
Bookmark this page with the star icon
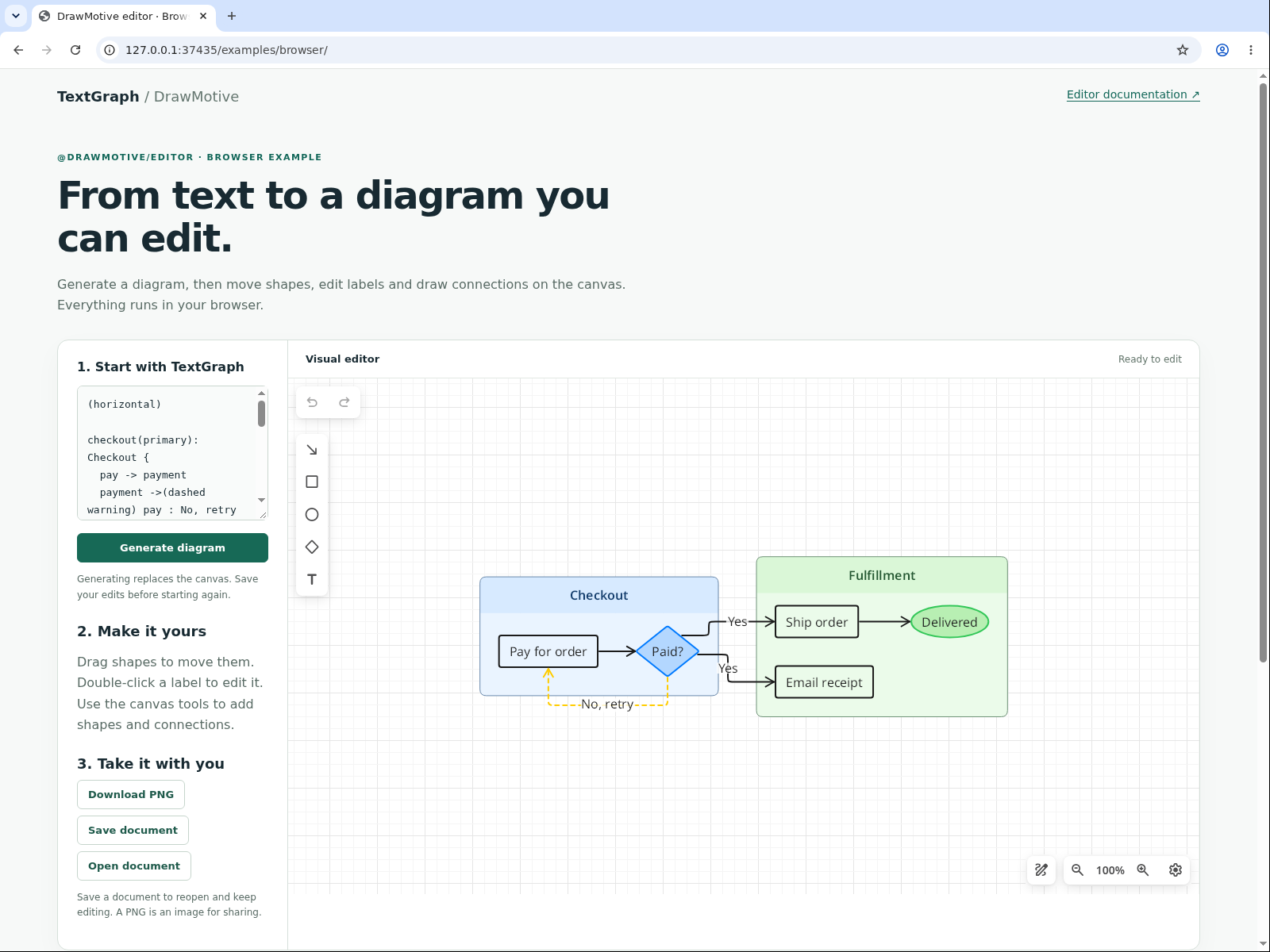(x=1183, y=50)
